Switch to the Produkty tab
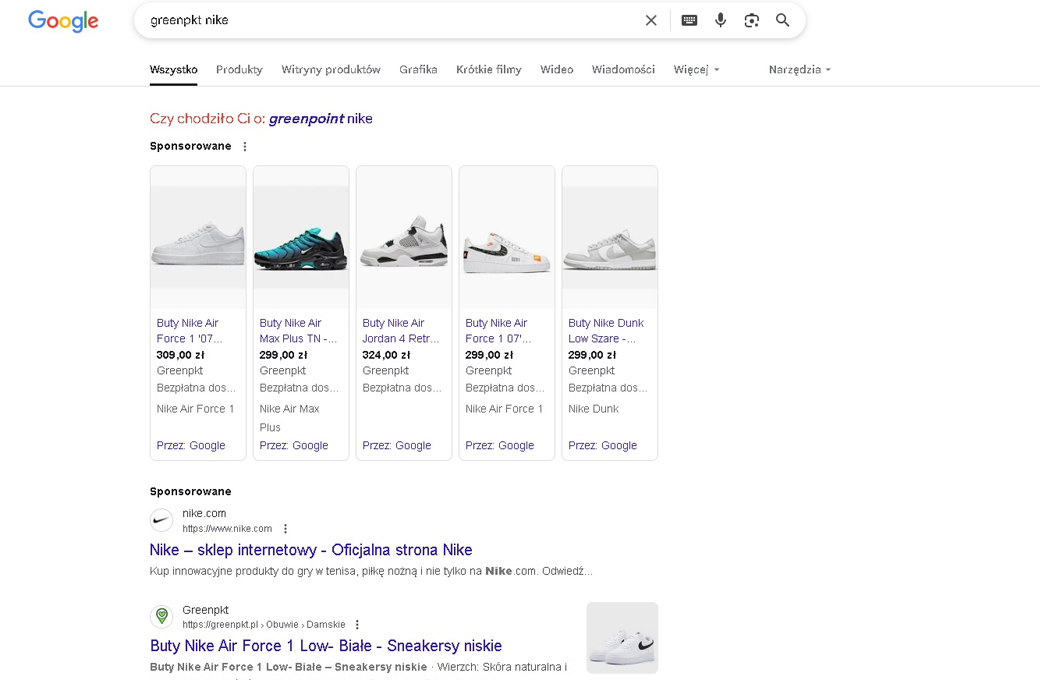Screen dimensions: 1040x680 239,70
